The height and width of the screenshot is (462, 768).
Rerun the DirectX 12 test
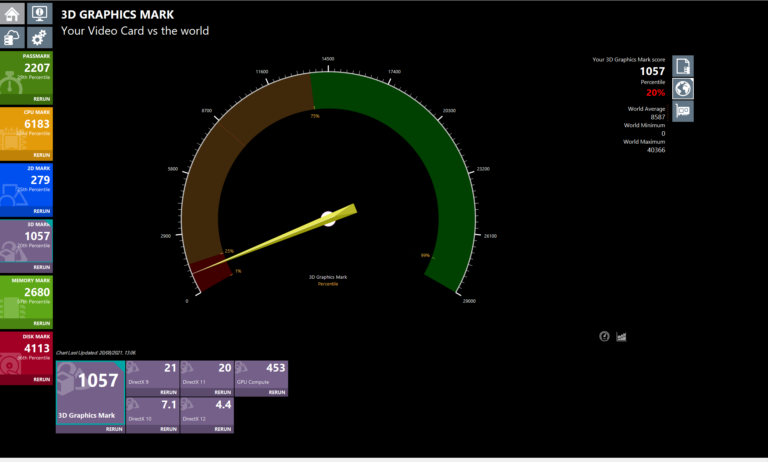(x=222, y=428)
